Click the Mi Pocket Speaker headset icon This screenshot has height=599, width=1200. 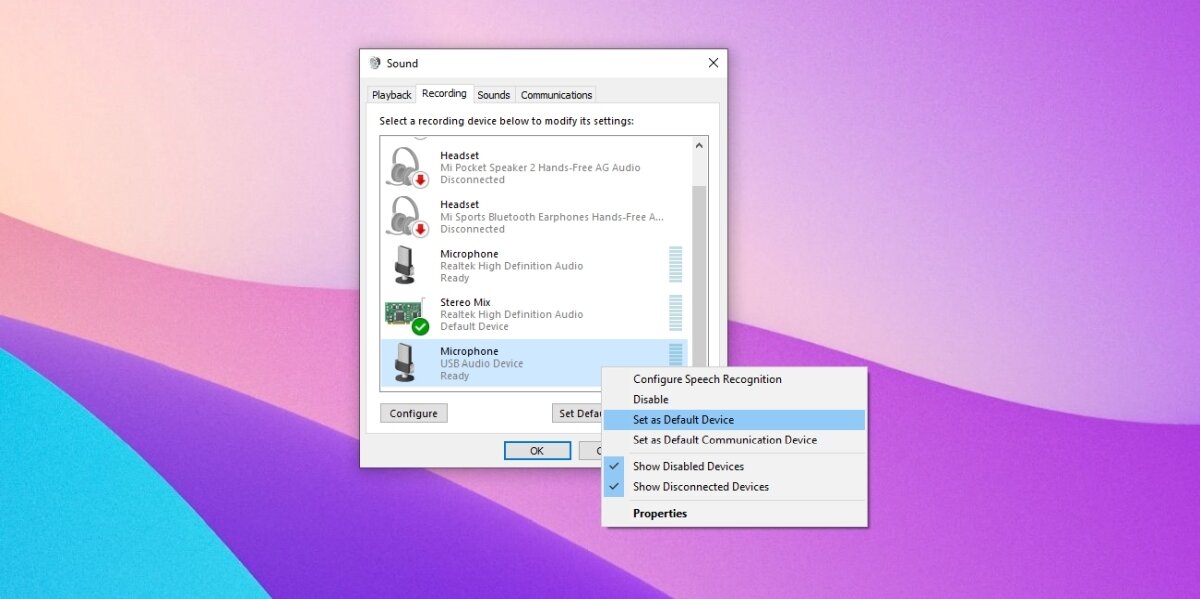tap(405, 166)
